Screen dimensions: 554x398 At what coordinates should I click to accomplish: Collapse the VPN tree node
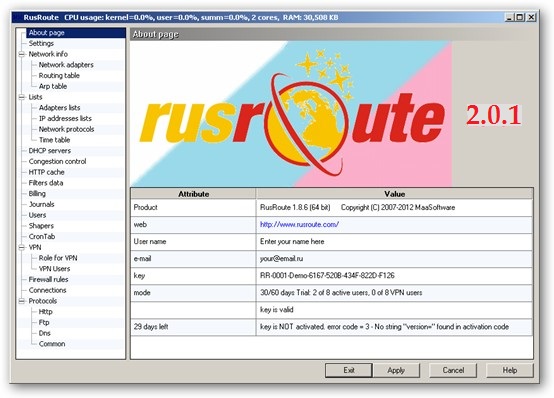[22, 247]
